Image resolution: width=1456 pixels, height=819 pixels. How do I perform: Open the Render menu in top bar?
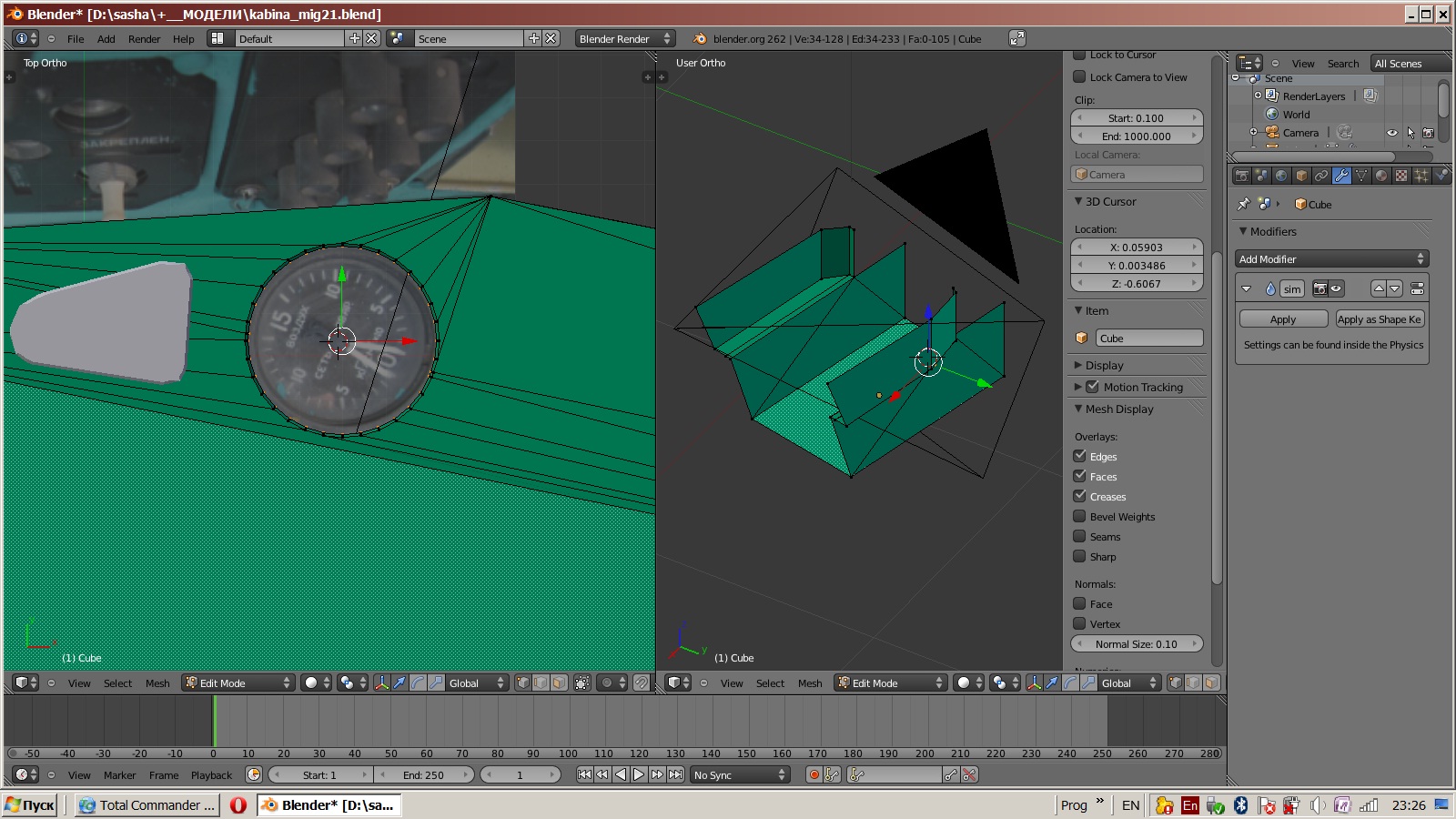pos(144,39)
